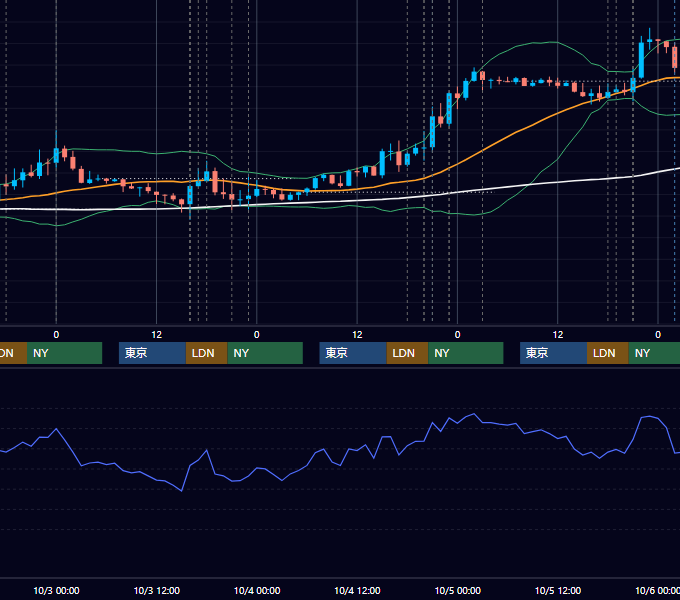Click the 10/4 00:00 date label
Image resolution: width=680 pixels, height=600 pixels.
pos(257,590)
